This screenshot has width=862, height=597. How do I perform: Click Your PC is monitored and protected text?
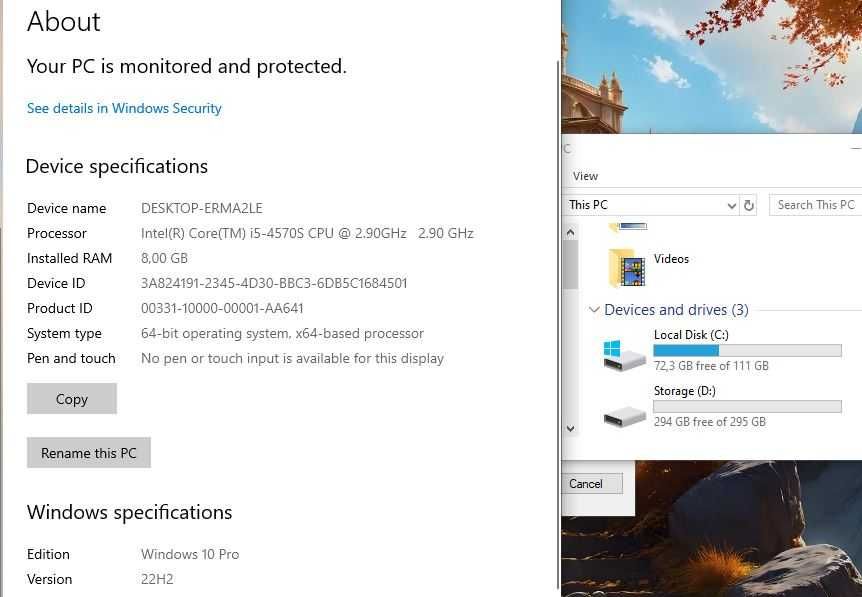tap(187, 67)
